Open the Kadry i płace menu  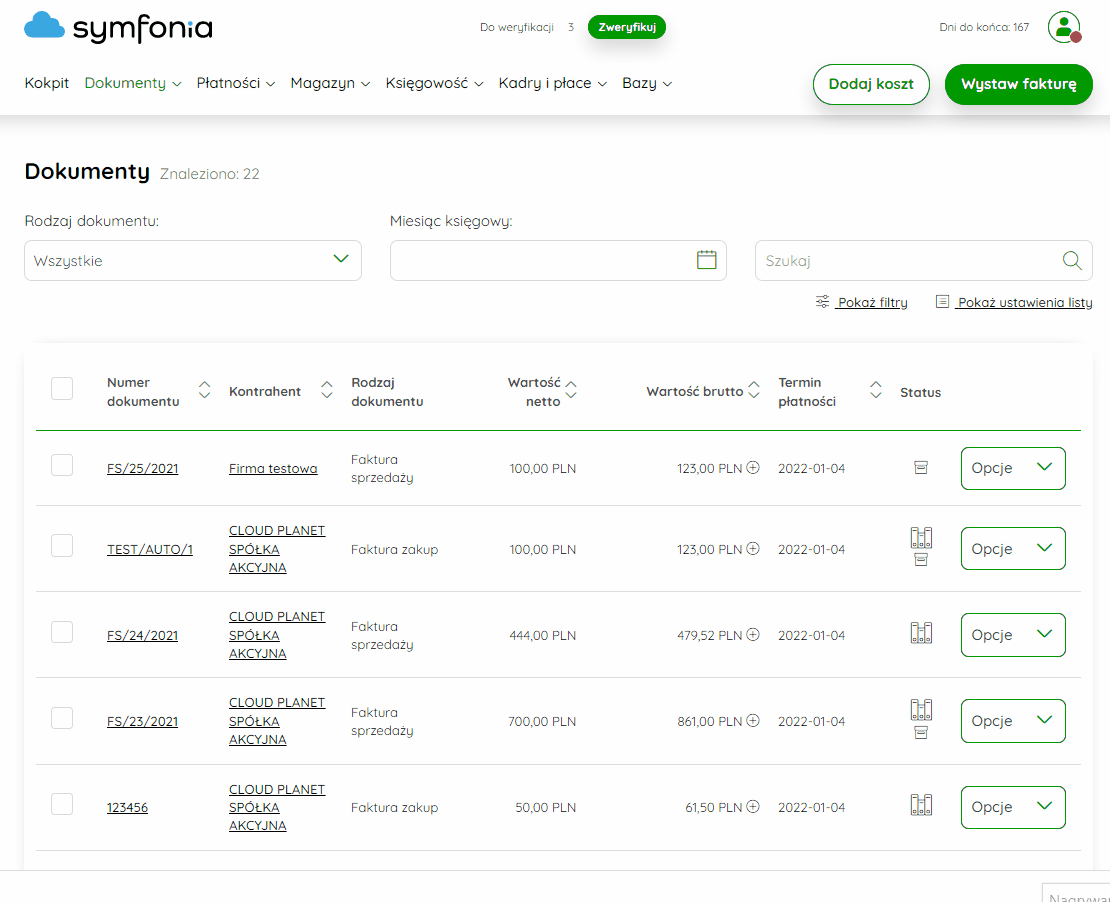click(552, 84)
